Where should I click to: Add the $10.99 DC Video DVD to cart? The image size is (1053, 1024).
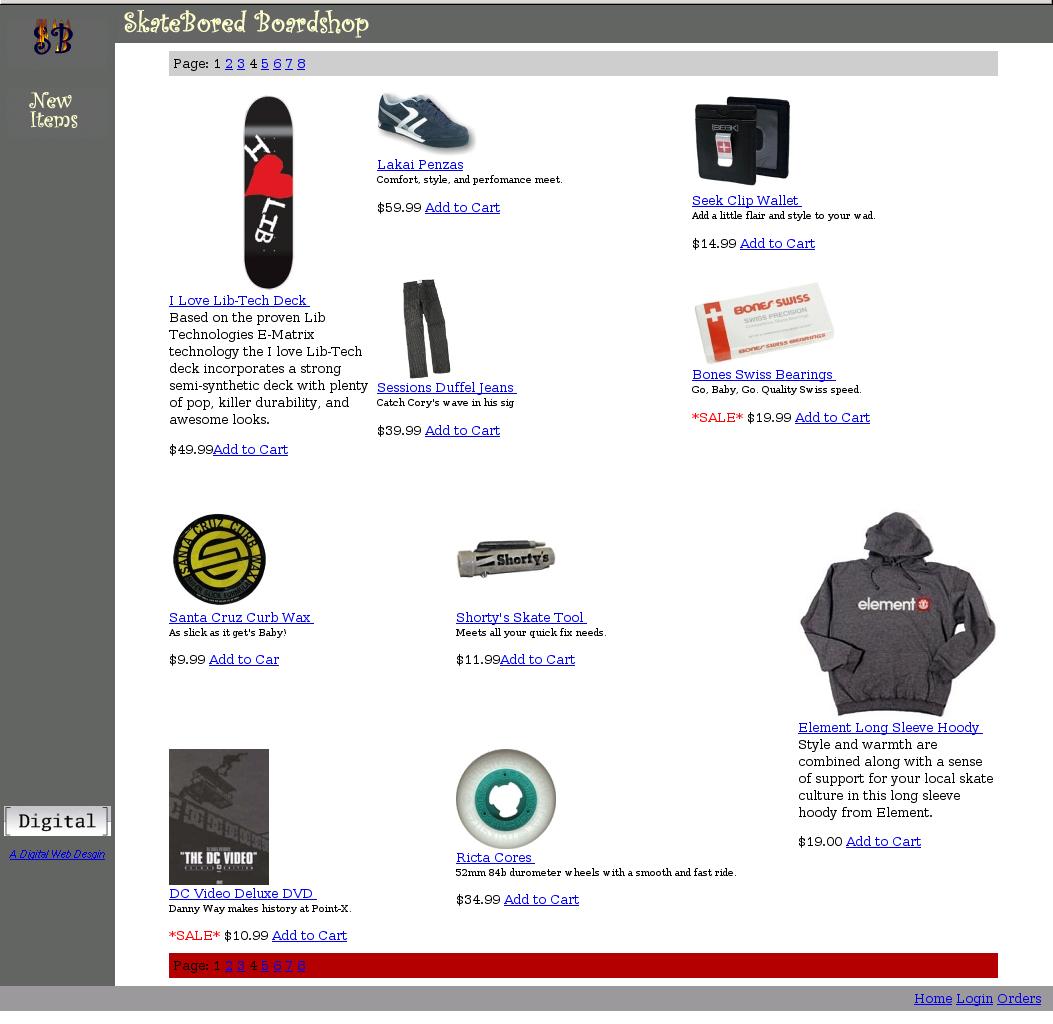(309, 935)
